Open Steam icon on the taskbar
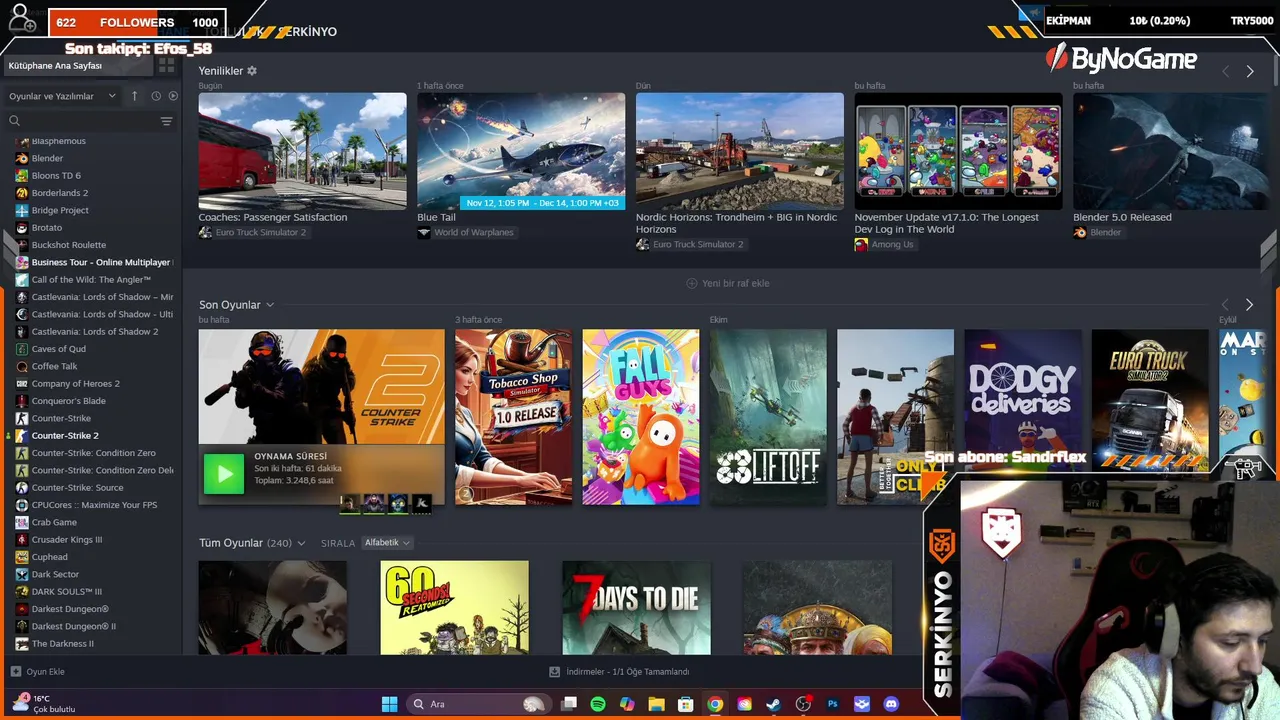This screenshot has height=720, width=1280. (773, 704)
